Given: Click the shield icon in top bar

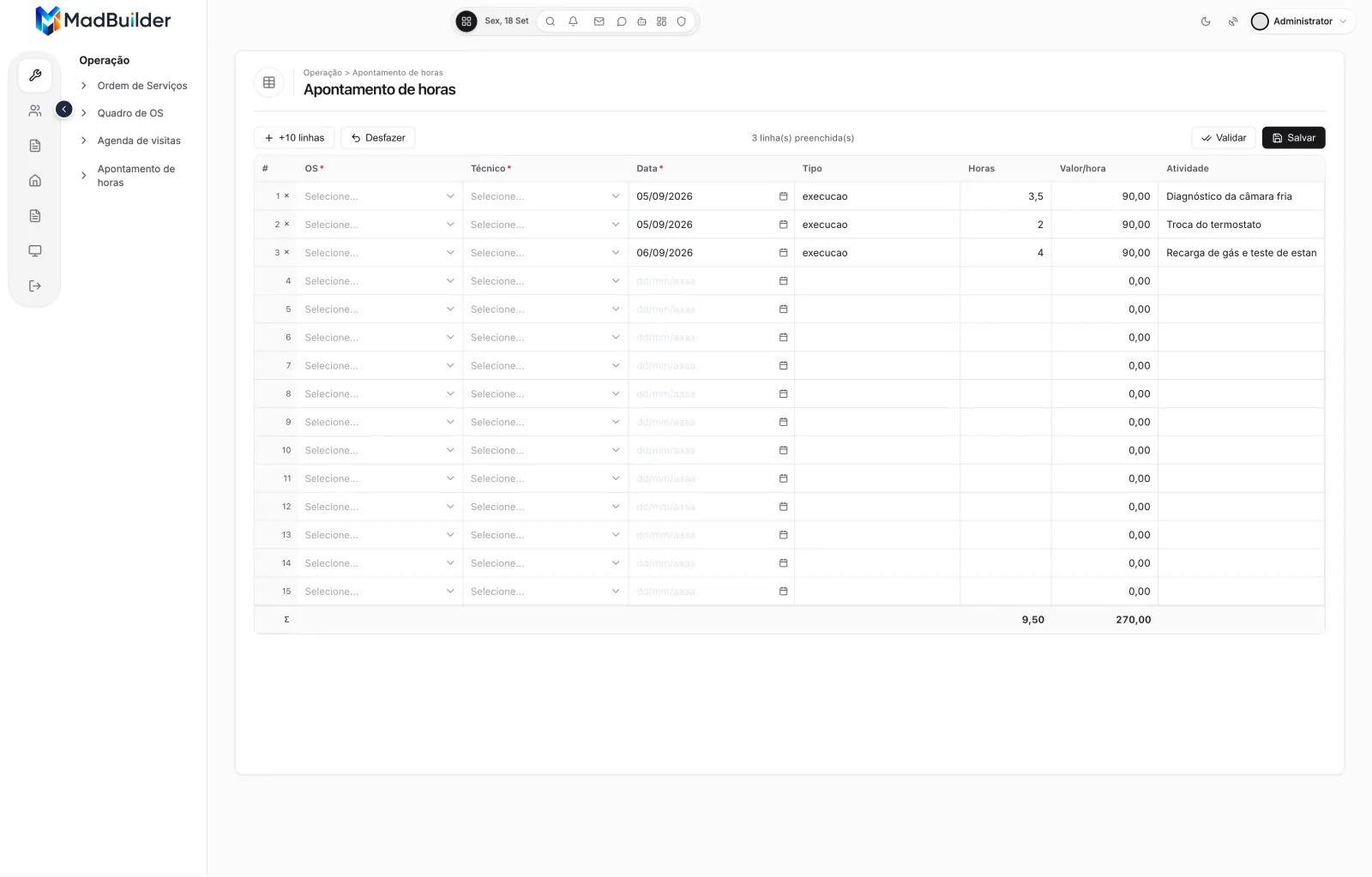Looking at the screenshot, I should click(682, 21).
